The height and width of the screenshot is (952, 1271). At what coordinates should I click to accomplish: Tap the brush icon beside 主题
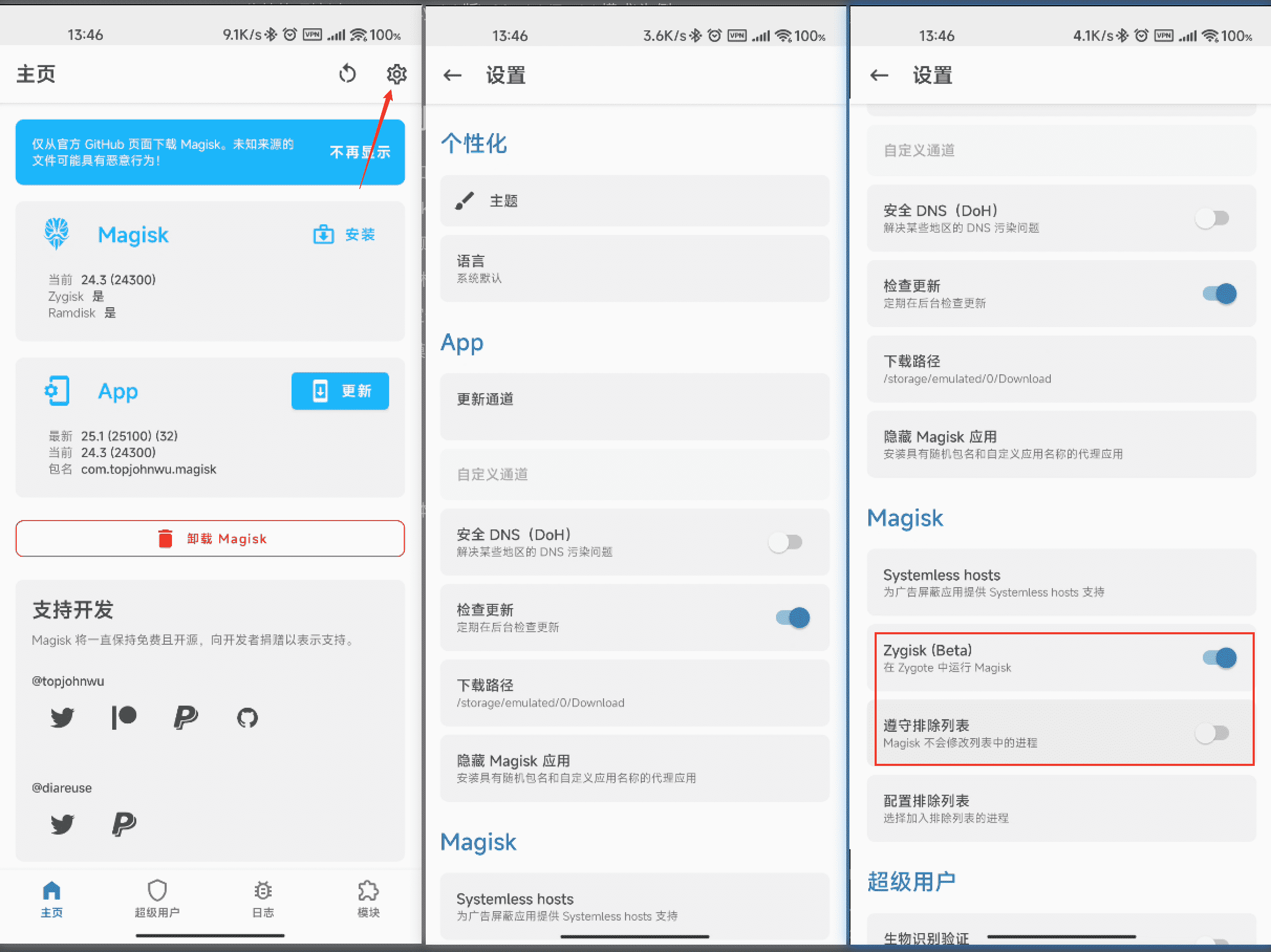coord(464,200)
